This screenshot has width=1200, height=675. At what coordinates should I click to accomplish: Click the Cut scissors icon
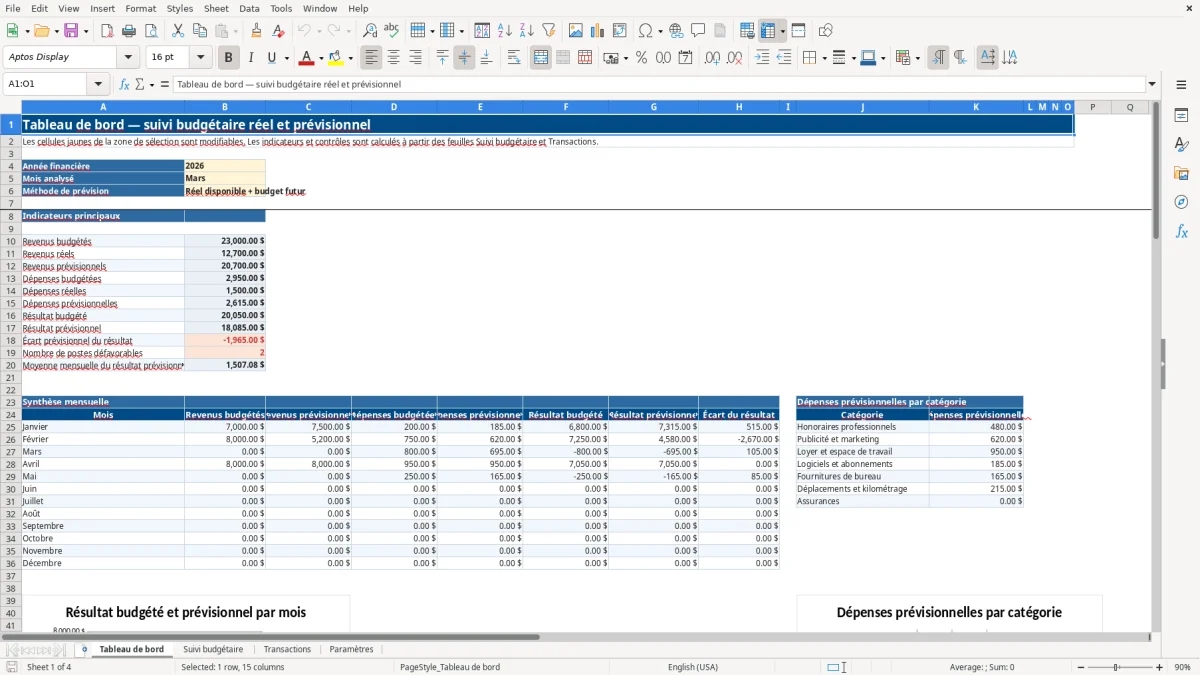(177, 31)
